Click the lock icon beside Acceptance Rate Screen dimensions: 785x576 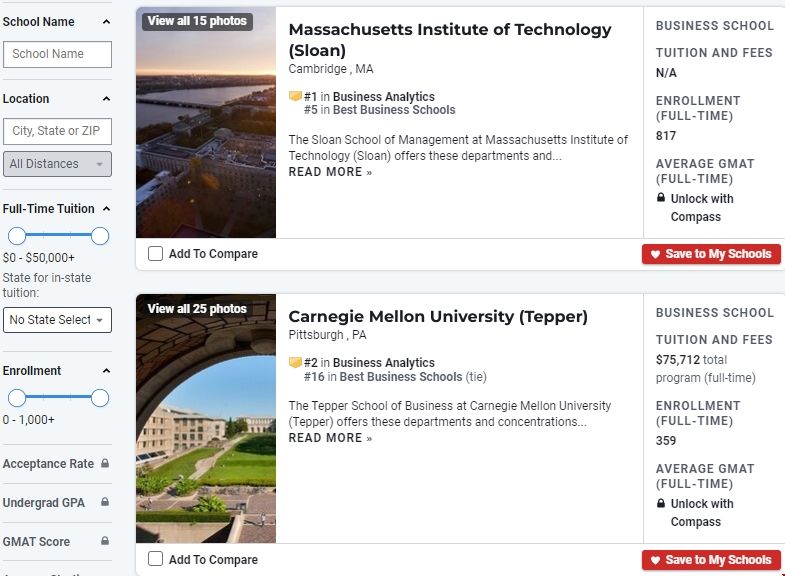pyautogui.click(x=105, y=464)
